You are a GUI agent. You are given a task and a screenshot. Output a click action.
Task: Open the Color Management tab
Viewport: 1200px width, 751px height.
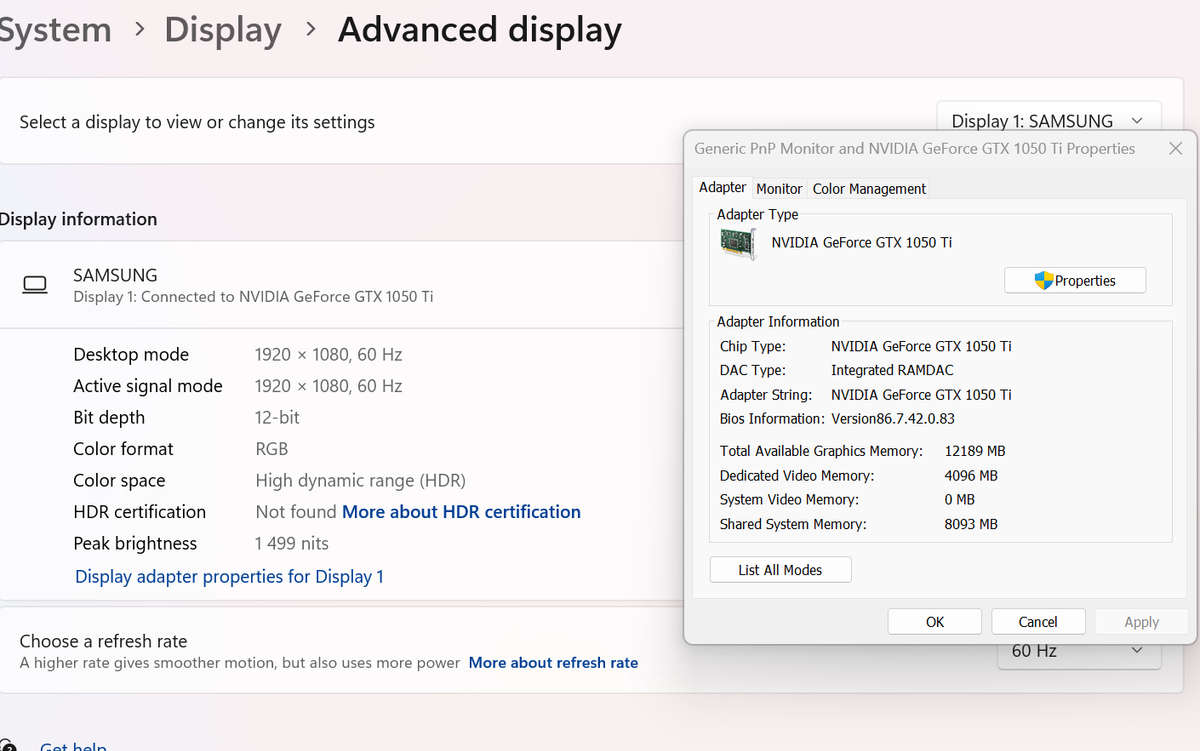869,188
